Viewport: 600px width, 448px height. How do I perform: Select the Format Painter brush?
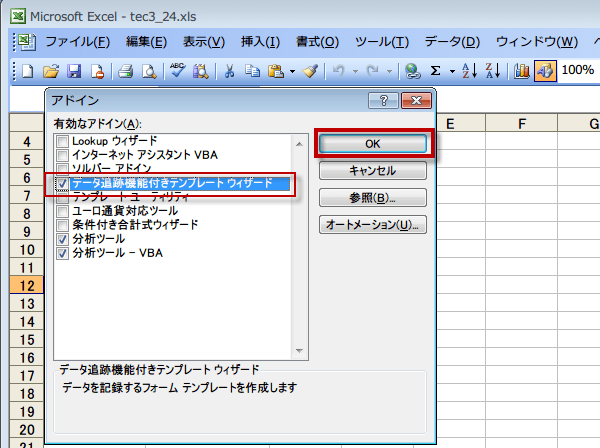pyautogui.click(x=310, y=71)
